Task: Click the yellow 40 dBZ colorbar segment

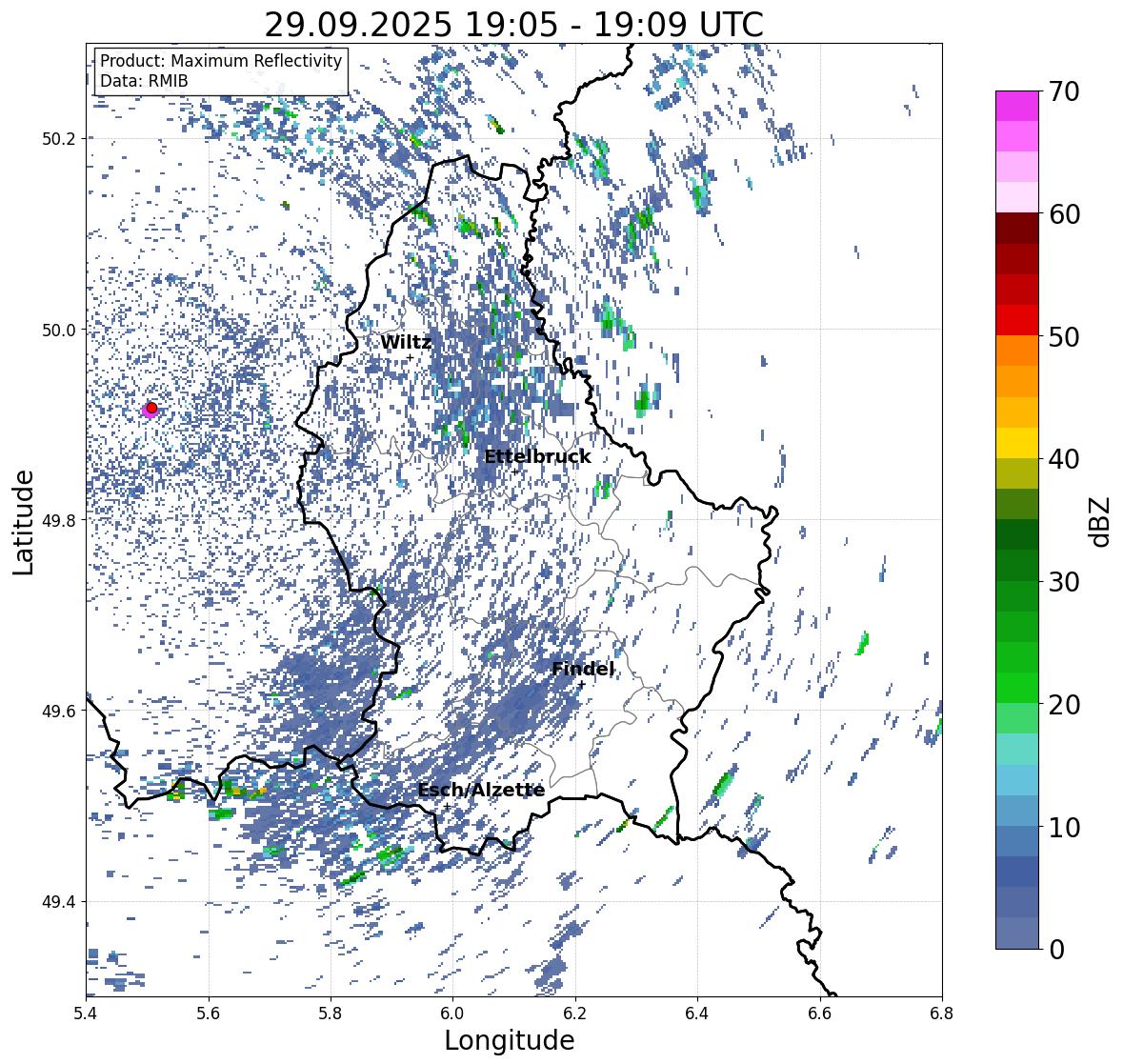Action: [x=1017, y=443]
